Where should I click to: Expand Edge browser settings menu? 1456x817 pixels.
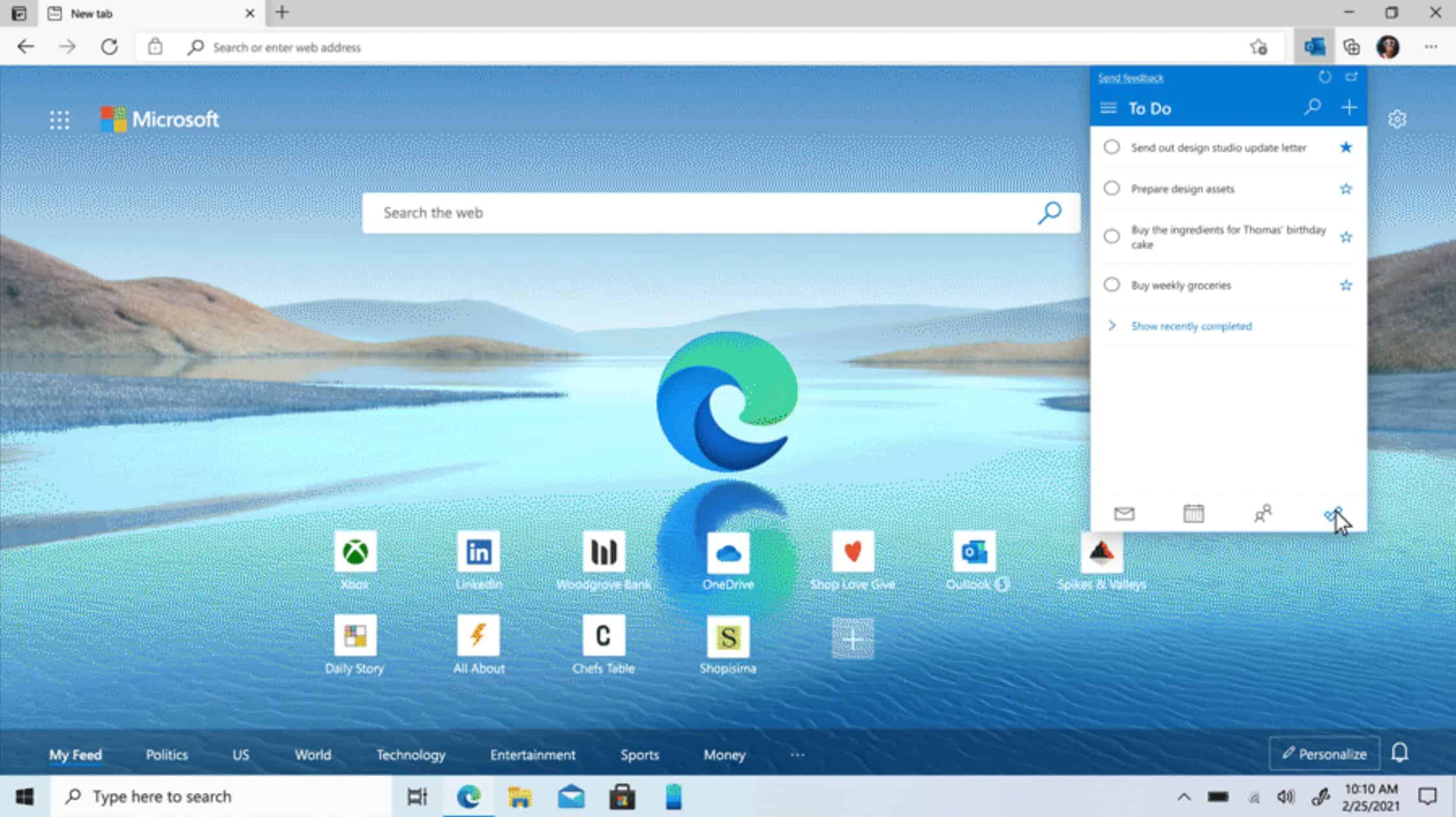pyautogui.click(x=1431, y=47)
